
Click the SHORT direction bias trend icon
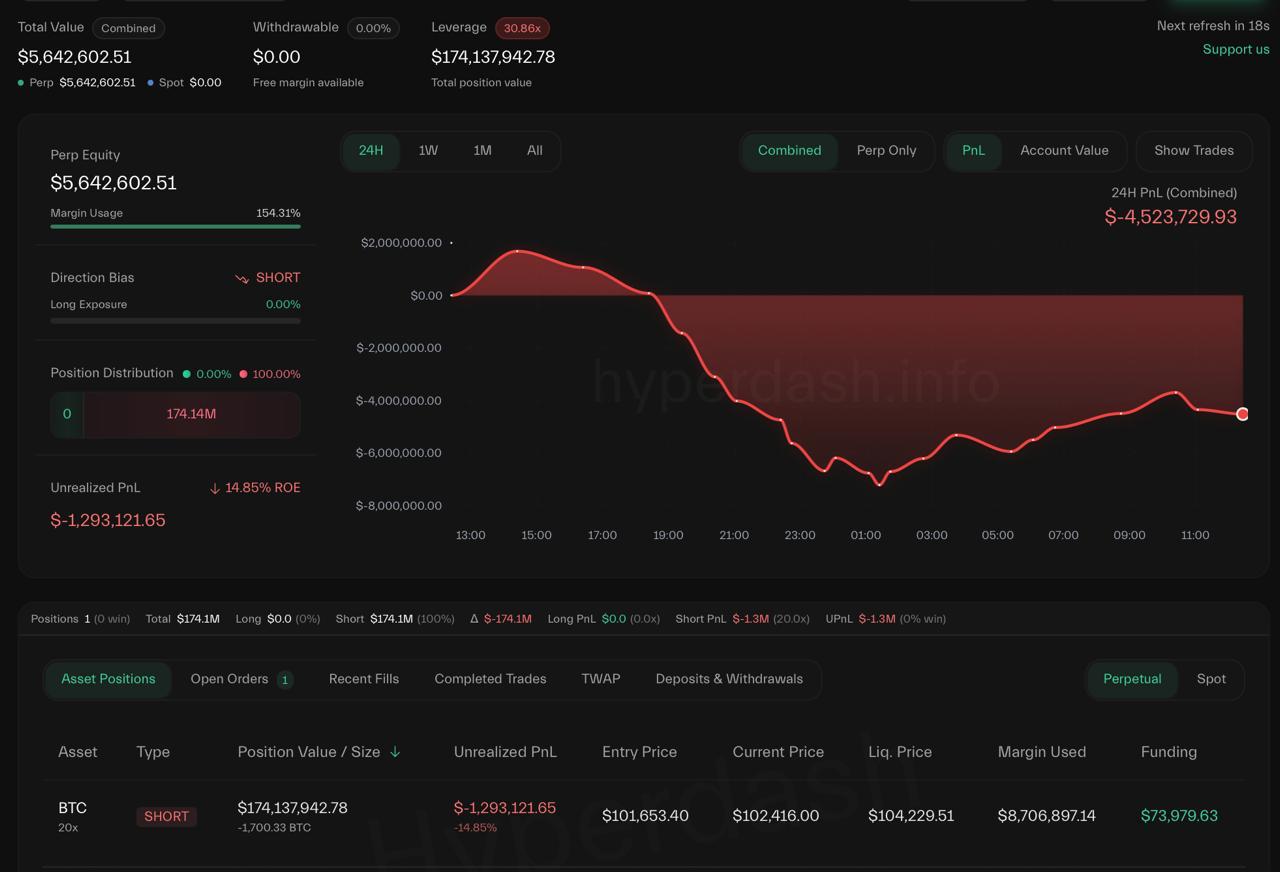click(241, 278)
